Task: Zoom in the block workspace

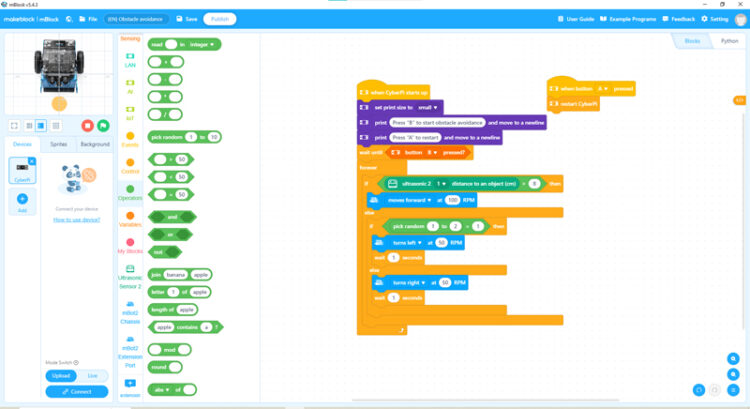Action: (x=733, y=358)
